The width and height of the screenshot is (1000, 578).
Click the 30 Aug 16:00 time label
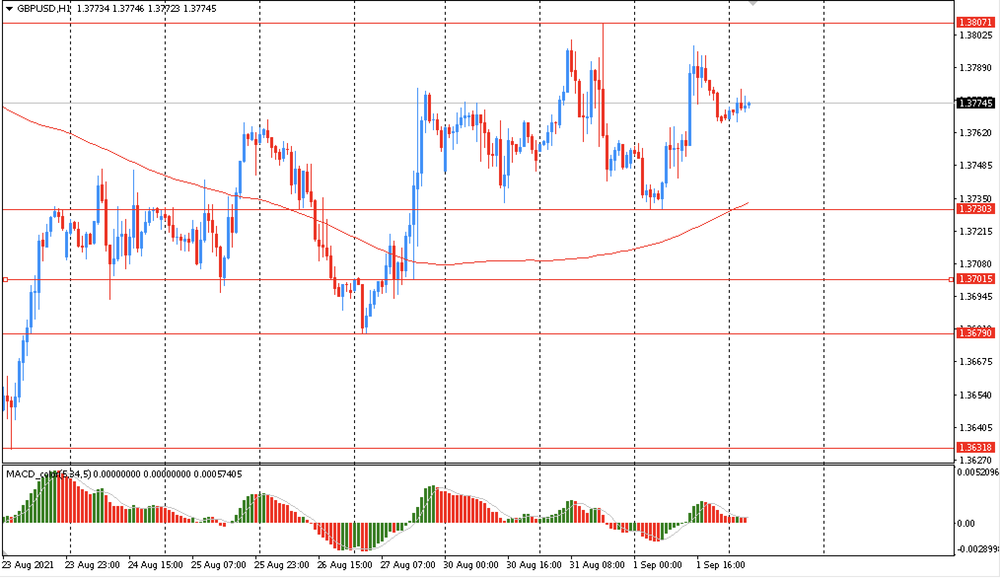click(x=534, y=565)
